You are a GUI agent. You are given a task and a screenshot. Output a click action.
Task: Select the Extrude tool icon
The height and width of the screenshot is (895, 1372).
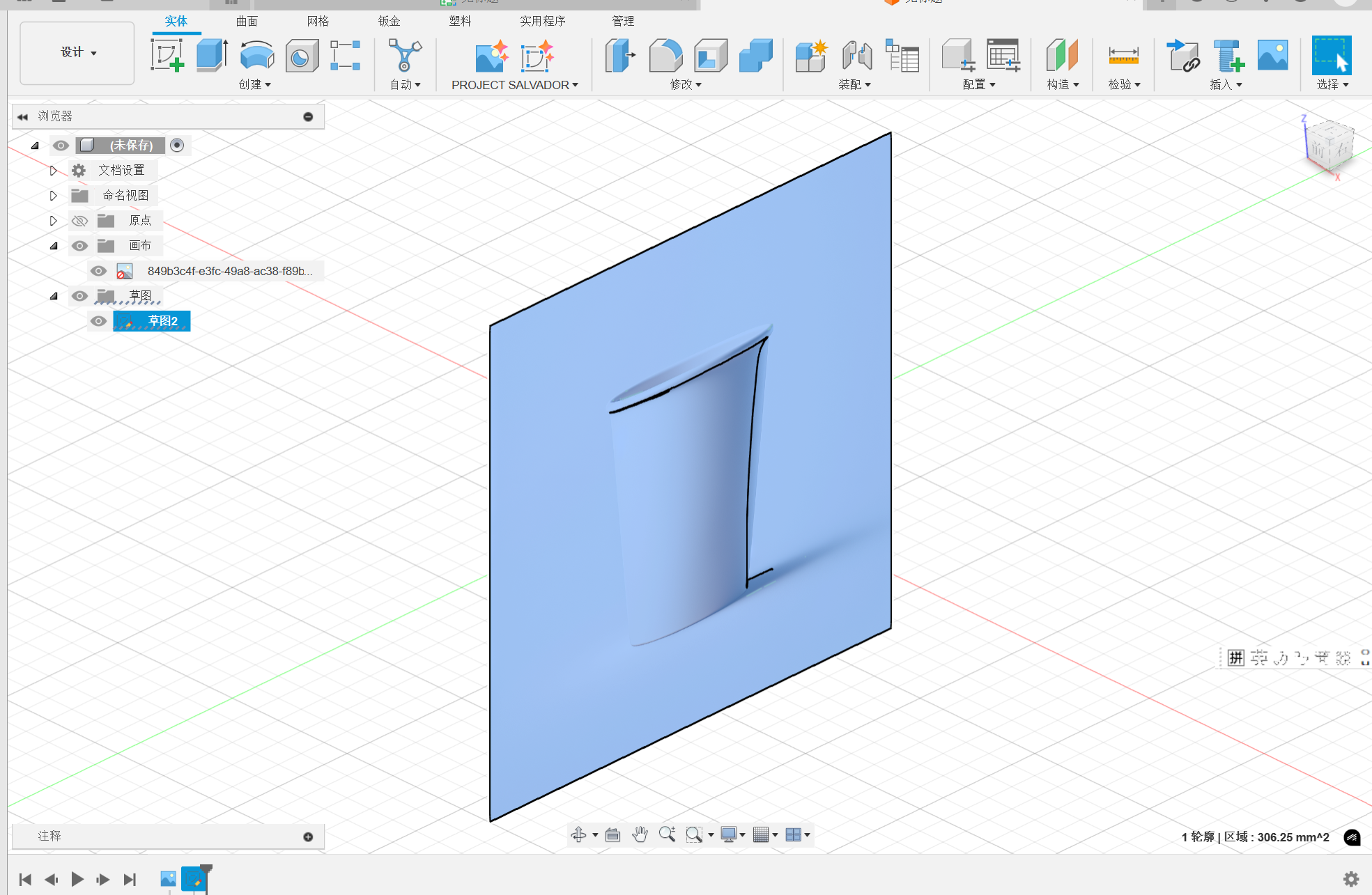point(212,55)
